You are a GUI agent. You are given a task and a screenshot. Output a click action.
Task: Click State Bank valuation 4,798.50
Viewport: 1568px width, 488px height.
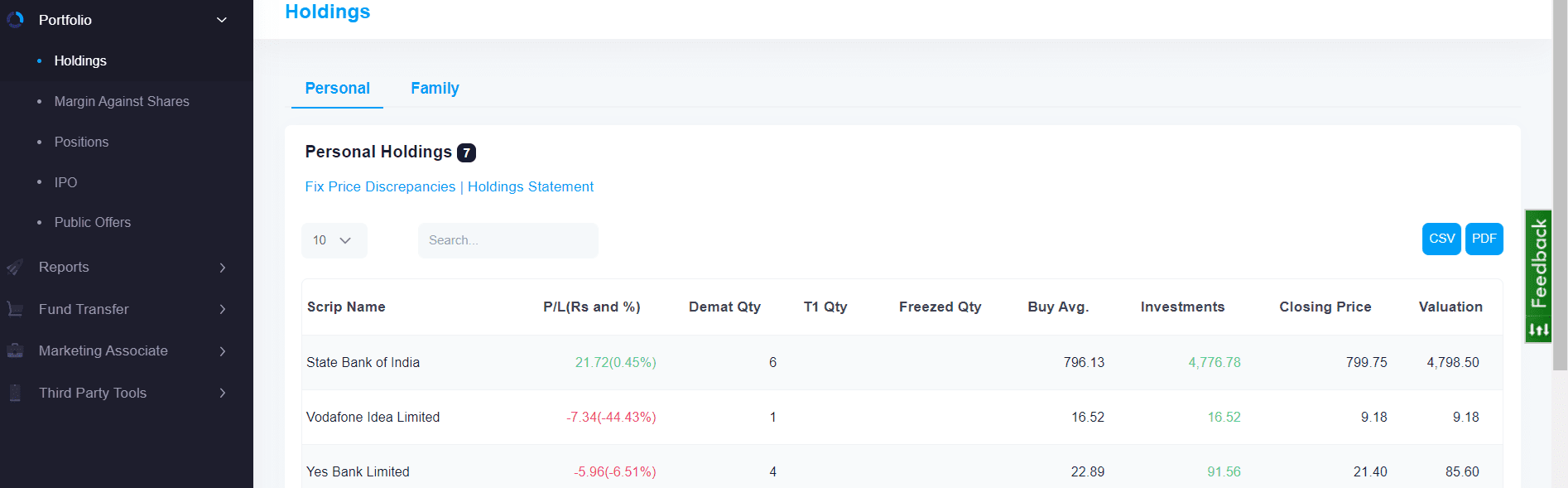click(x=1453, y=362)
